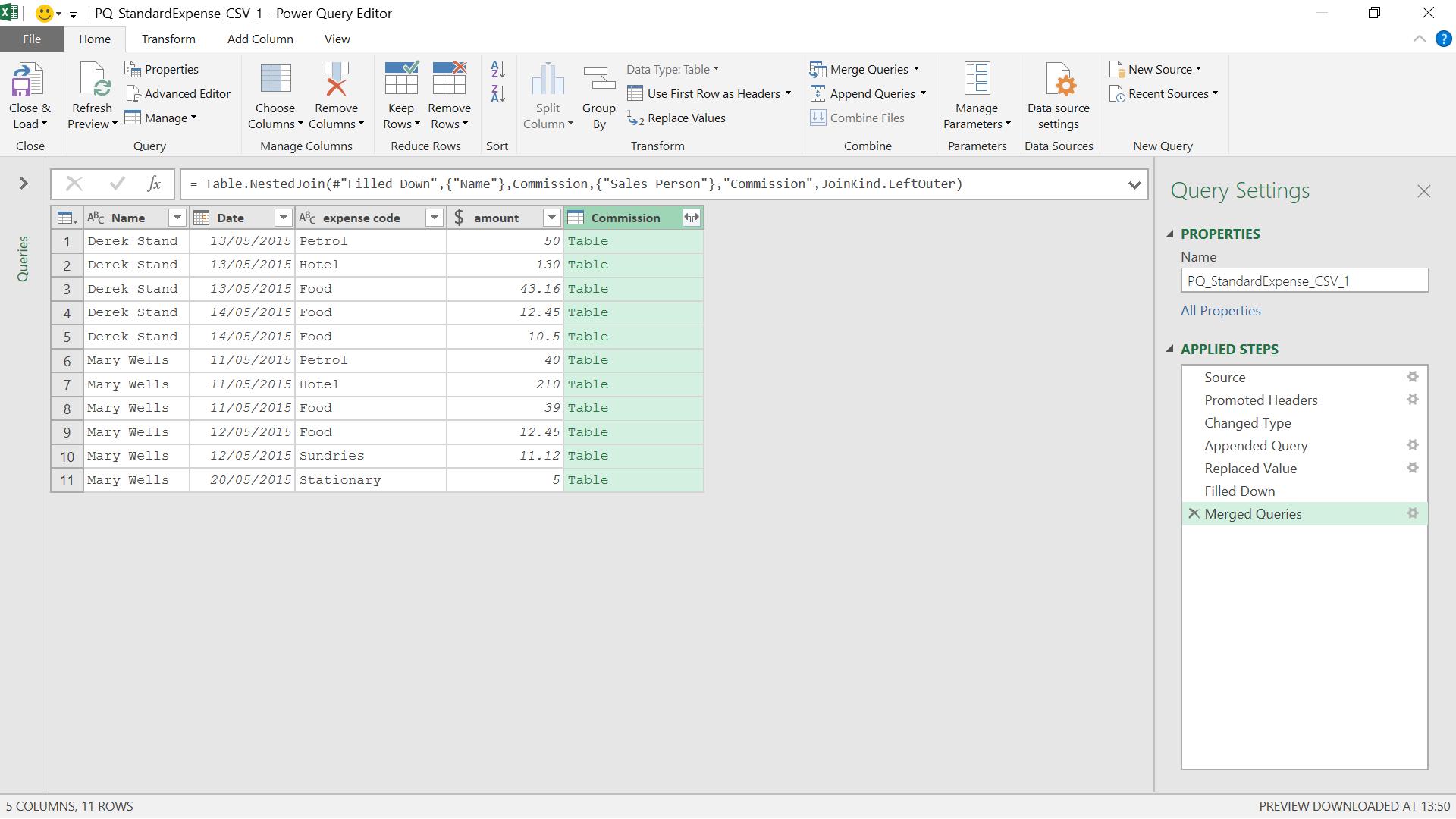
Task: Open Quick Access Toolbar customize arrow
Action: (x=73, y=14)
